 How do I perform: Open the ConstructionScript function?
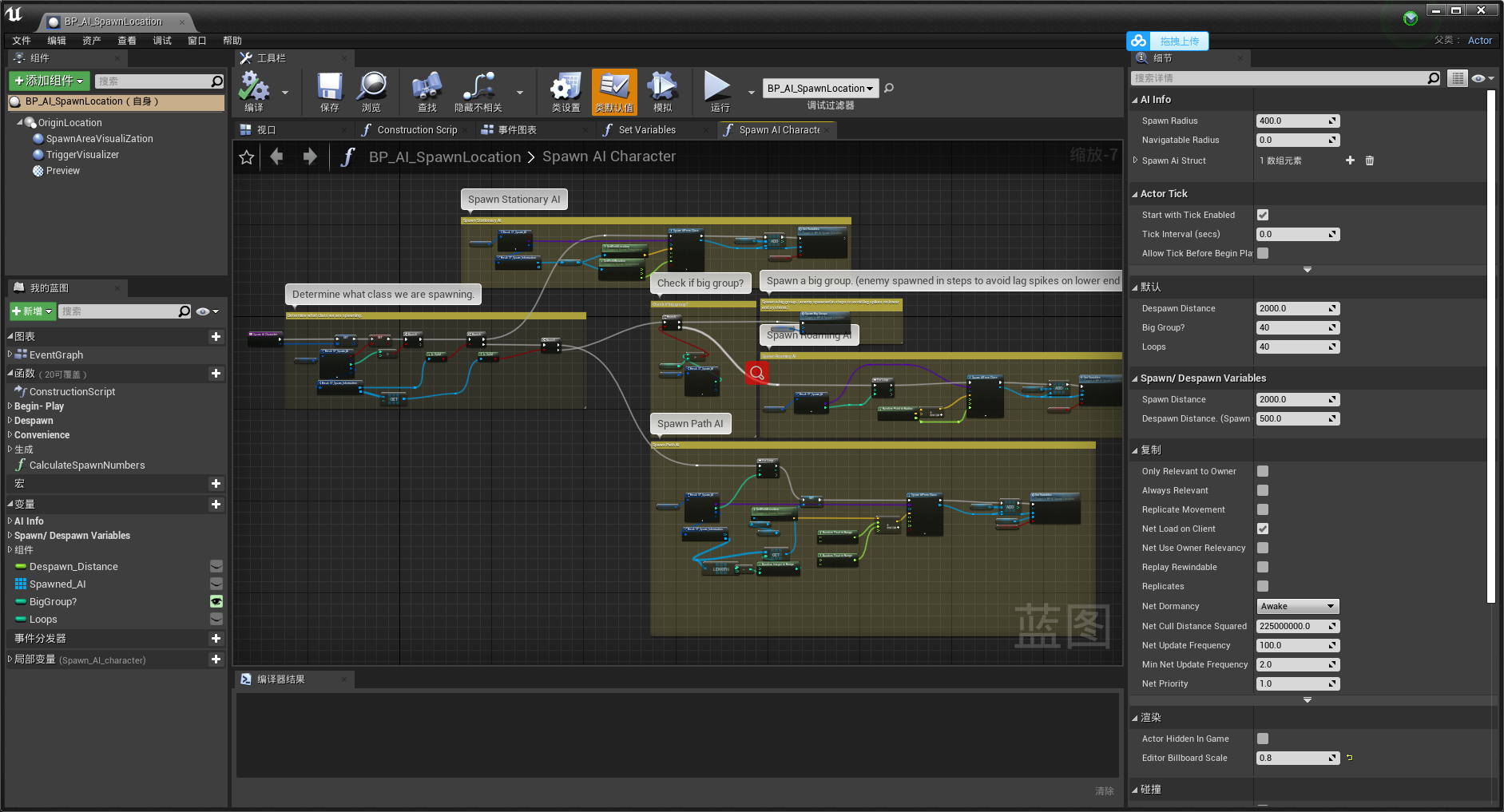coord(72,392)
